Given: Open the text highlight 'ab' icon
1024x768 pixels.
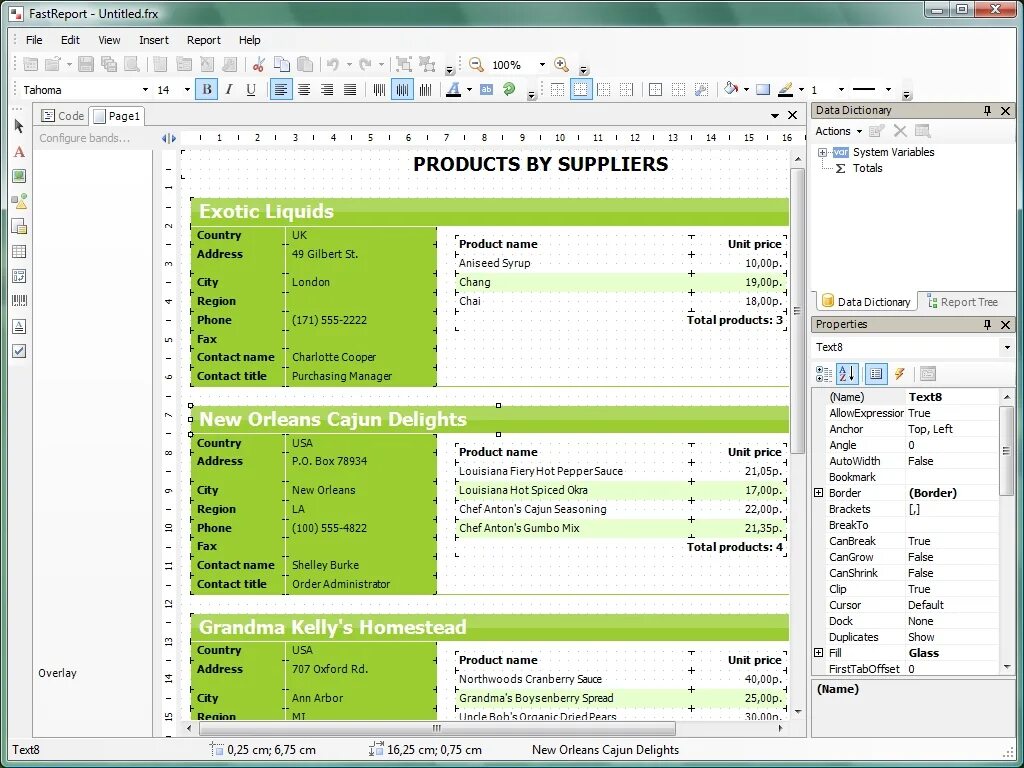Looking at the screenshot, I should [486, 89].
